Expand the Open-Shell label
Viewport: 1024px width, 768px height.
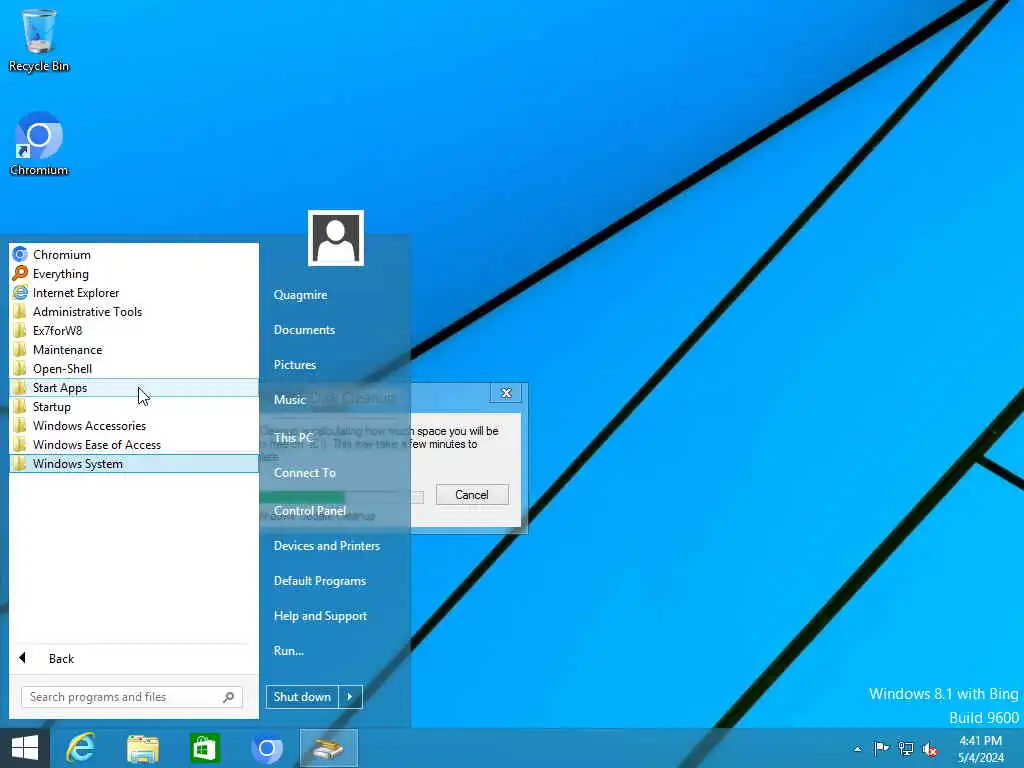63,369
